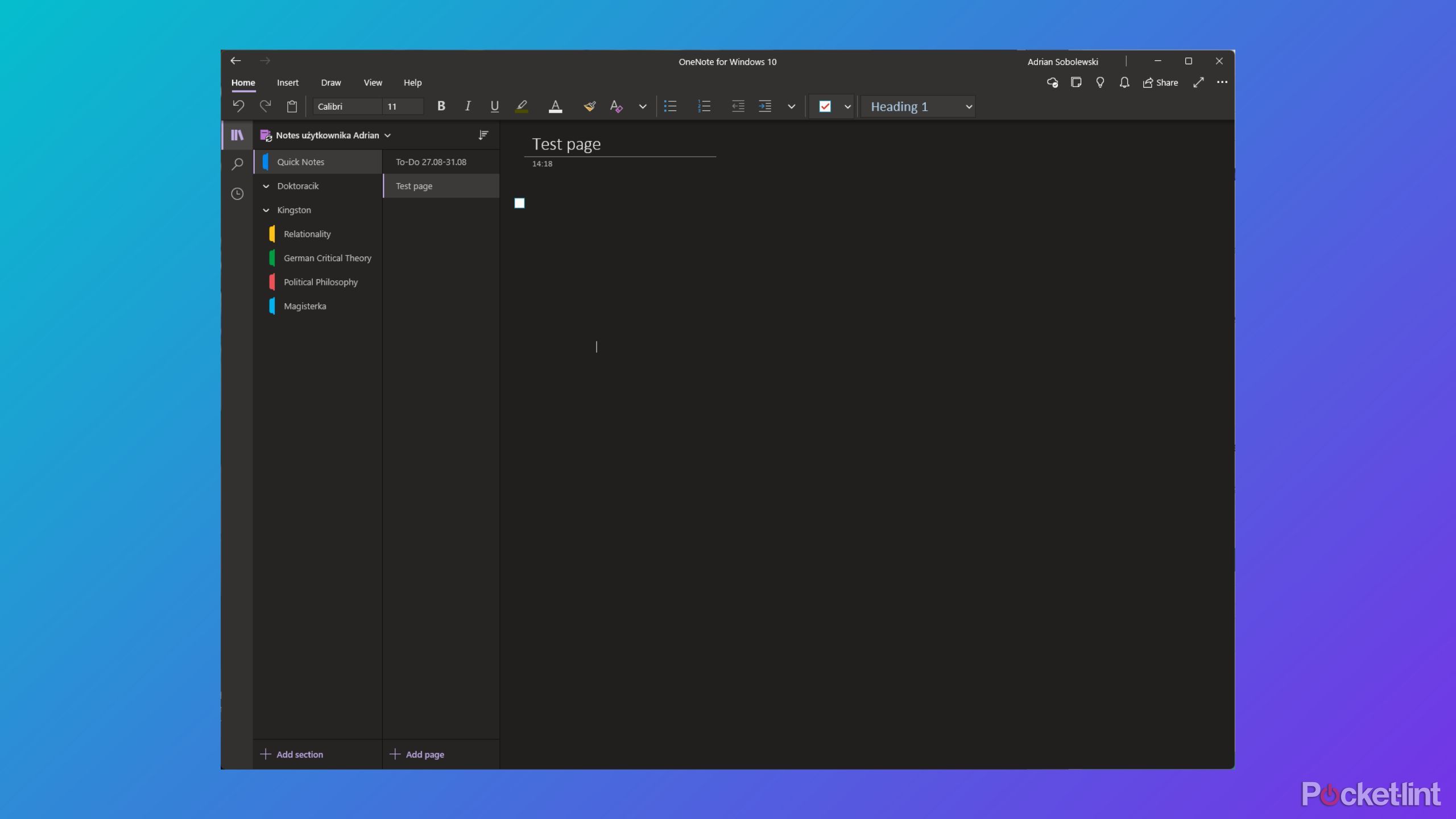Toggle the notebooks navigation pane icon

[237, 135]
